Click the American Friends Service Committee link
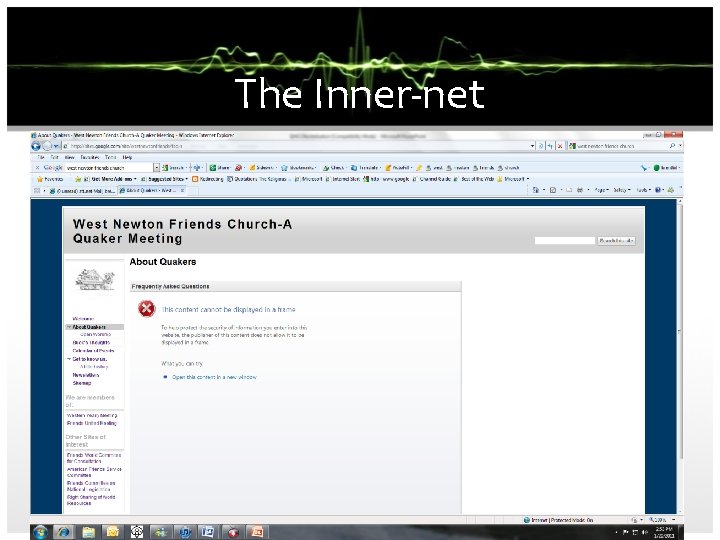Viewport: 720px width, 540px height. 94,472
